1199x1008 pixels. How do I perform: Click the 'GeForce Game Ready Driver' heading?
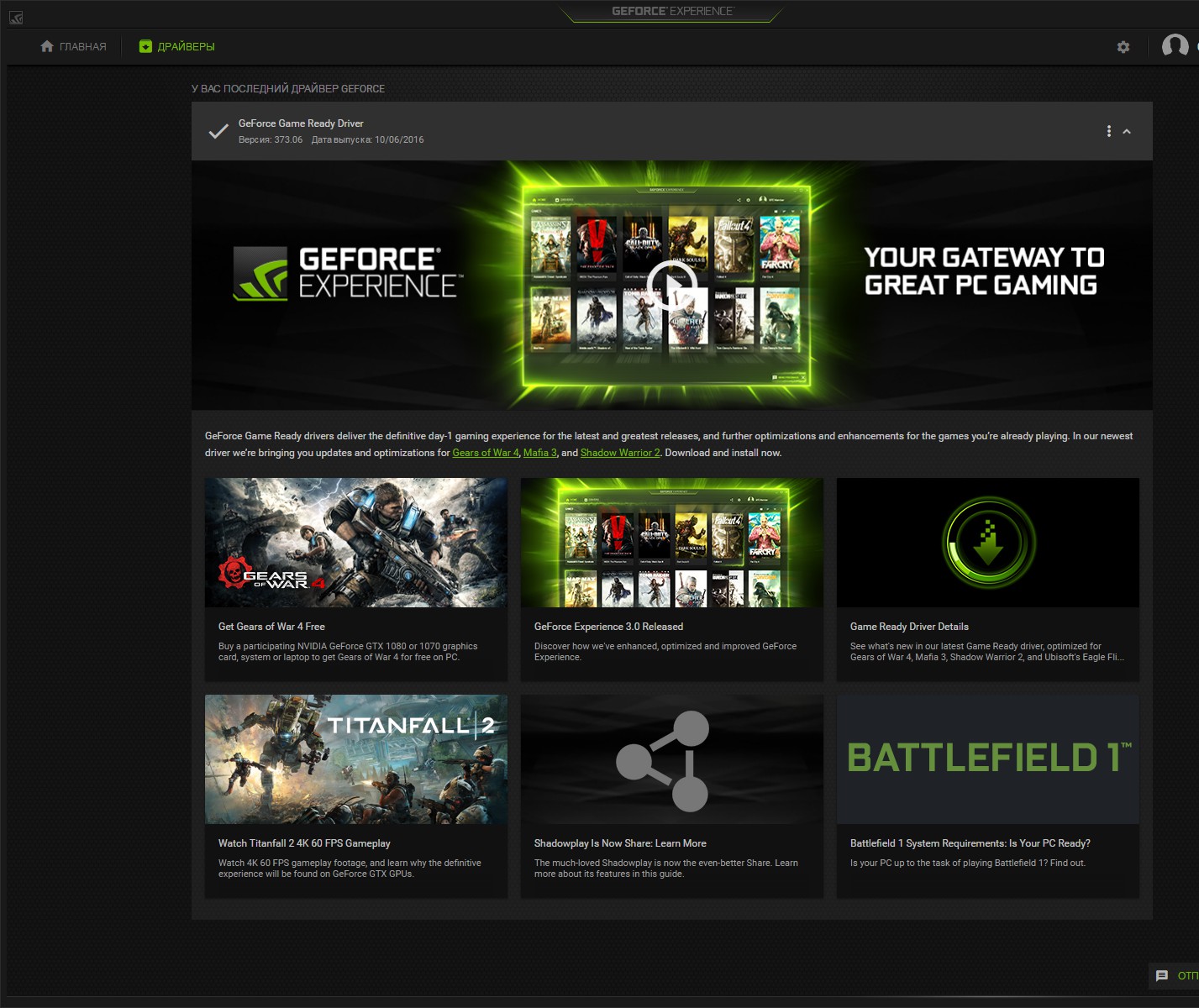301,123
